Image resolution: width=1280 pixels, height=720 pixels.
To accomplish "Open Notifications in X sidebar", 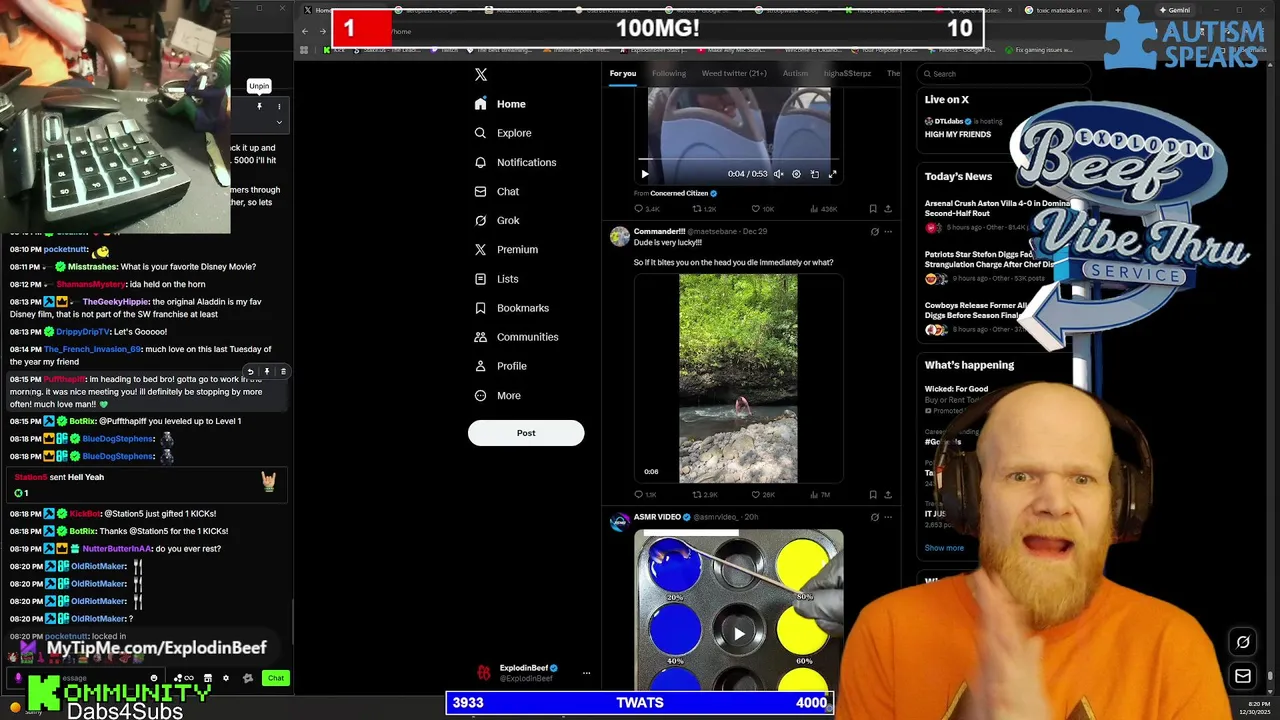I will pos(515,162).
